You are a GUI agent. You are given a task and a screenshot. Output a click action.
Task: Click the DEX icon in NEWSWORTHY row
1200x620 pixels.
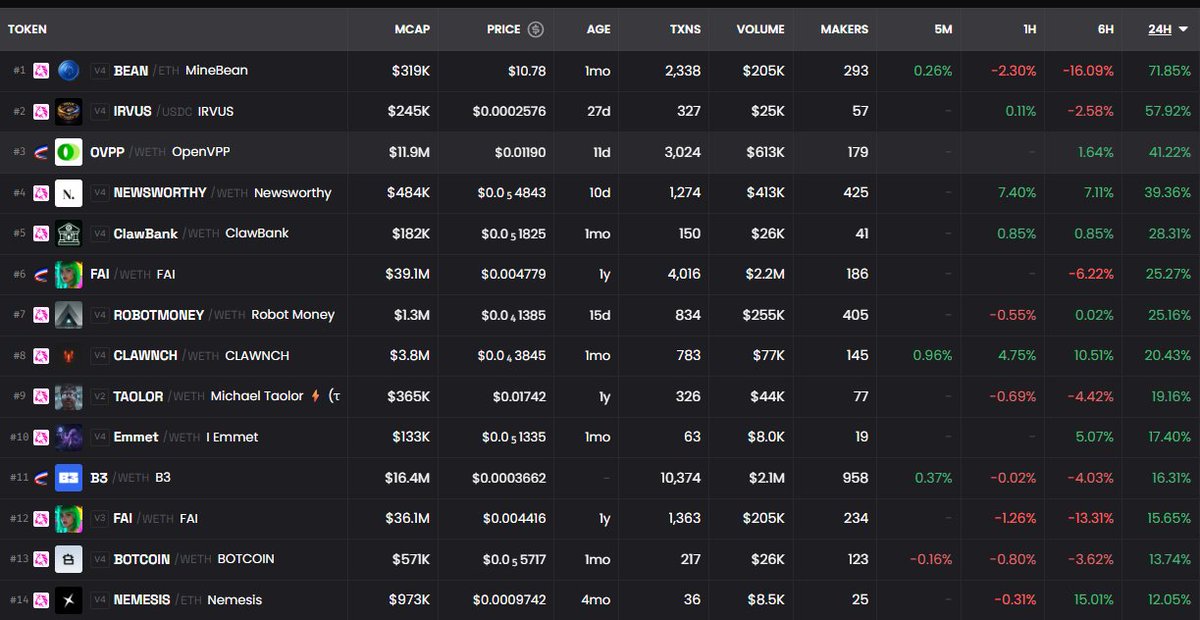click(x=41, y=193)
